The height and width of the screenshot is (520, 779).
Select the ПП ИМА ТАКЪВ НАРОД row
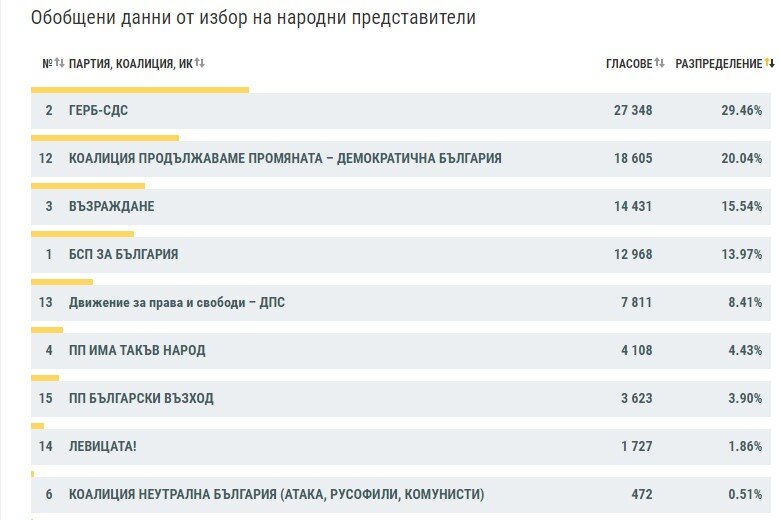[x=400, y=350]
